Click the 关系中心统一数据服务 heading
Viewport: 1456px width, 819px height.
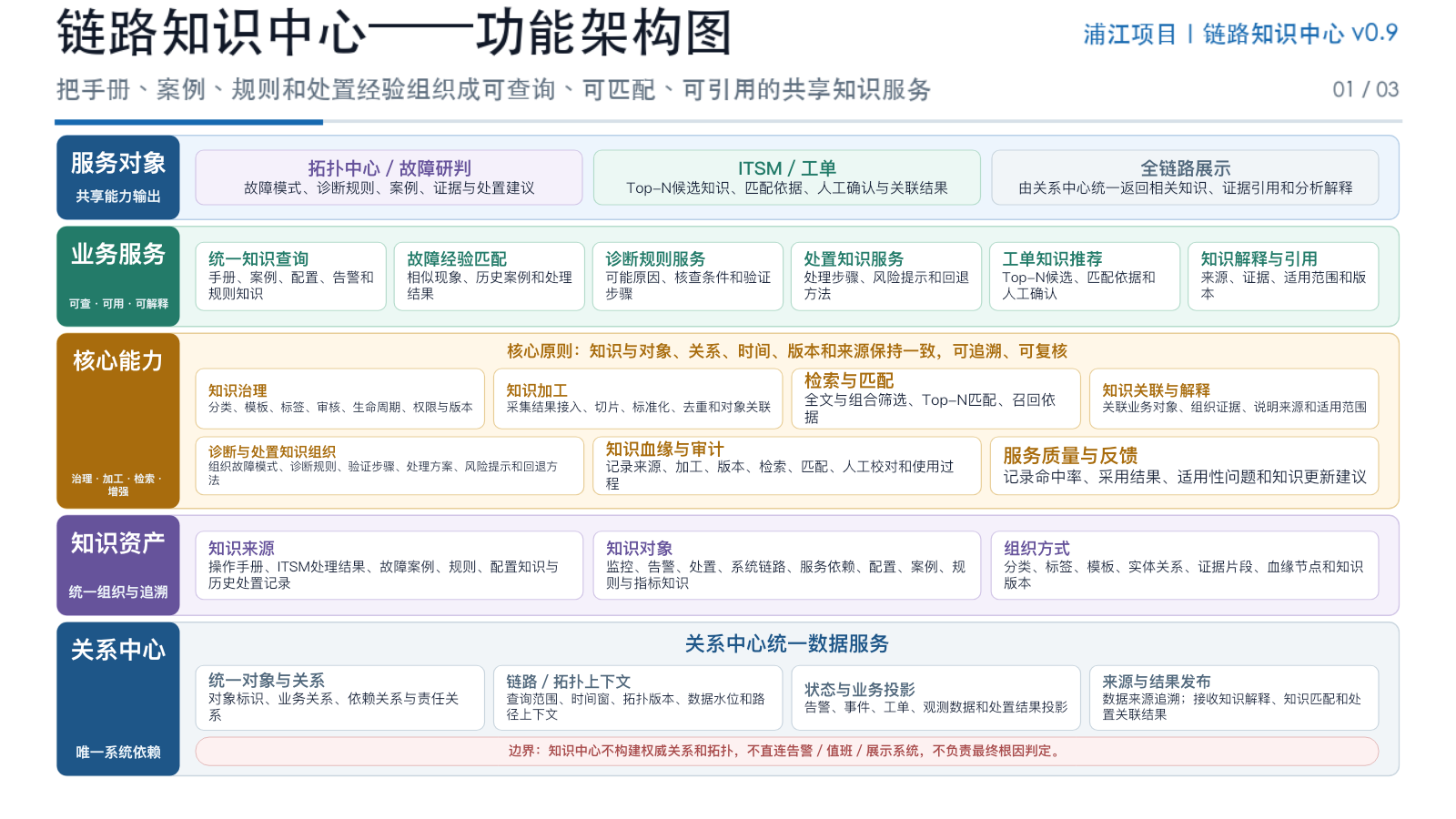[x=787, y=644]
